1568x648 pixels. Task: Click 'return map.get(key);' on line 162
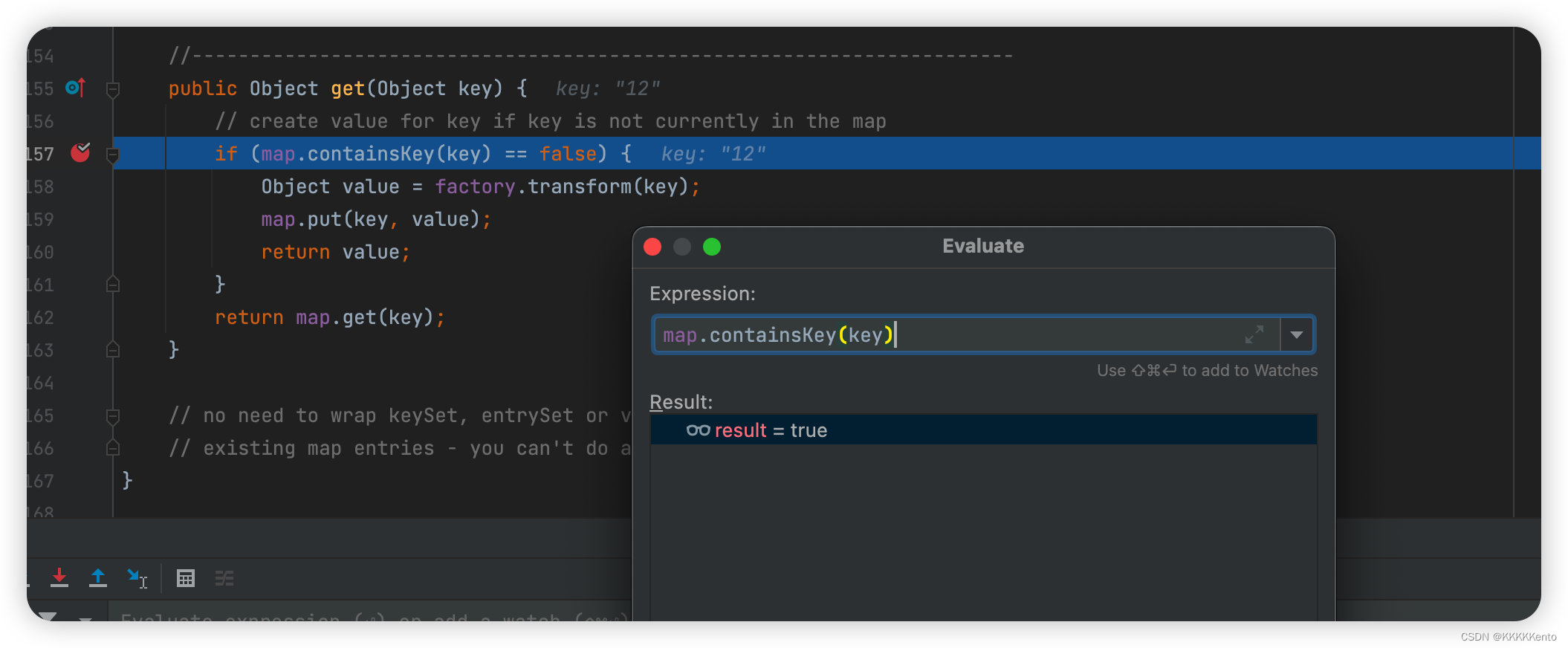coord(330,317)
